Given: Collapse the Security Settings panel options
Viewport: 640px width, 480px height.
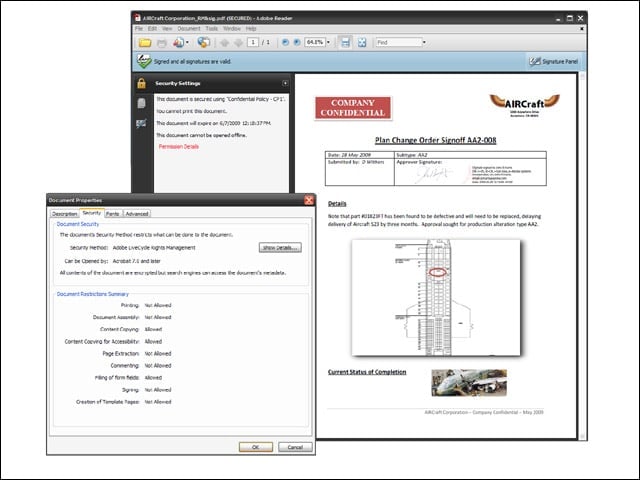Looking at the screenshot, I should 285,83.
